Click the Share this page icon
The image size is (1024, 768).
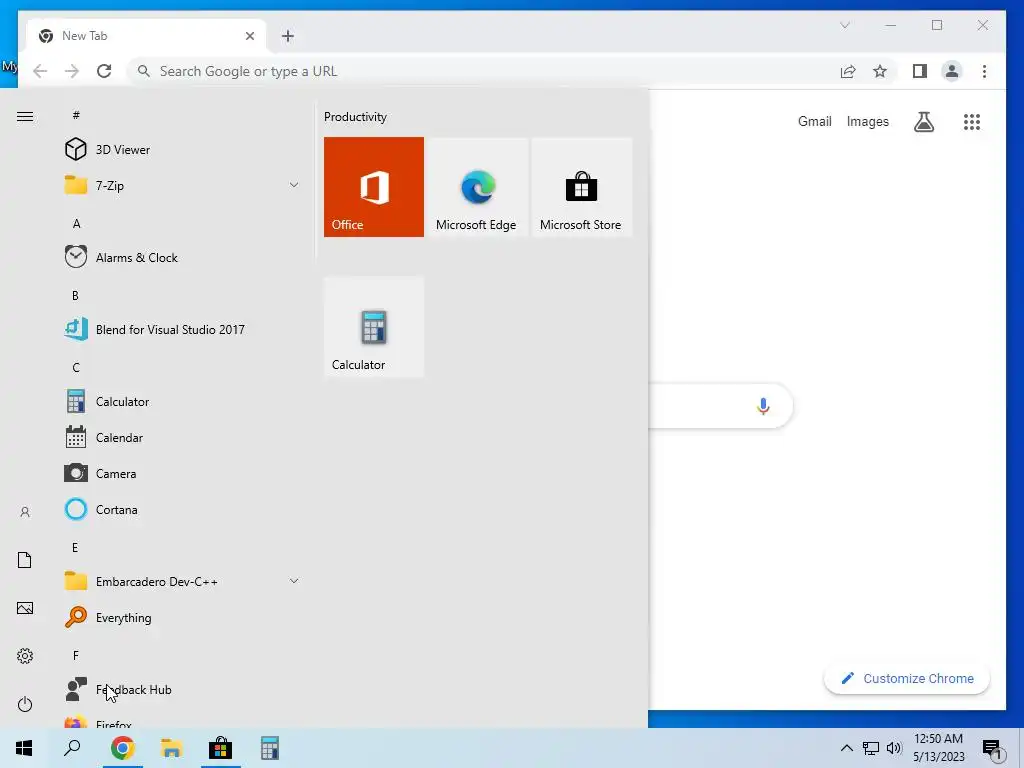(848, 71)
